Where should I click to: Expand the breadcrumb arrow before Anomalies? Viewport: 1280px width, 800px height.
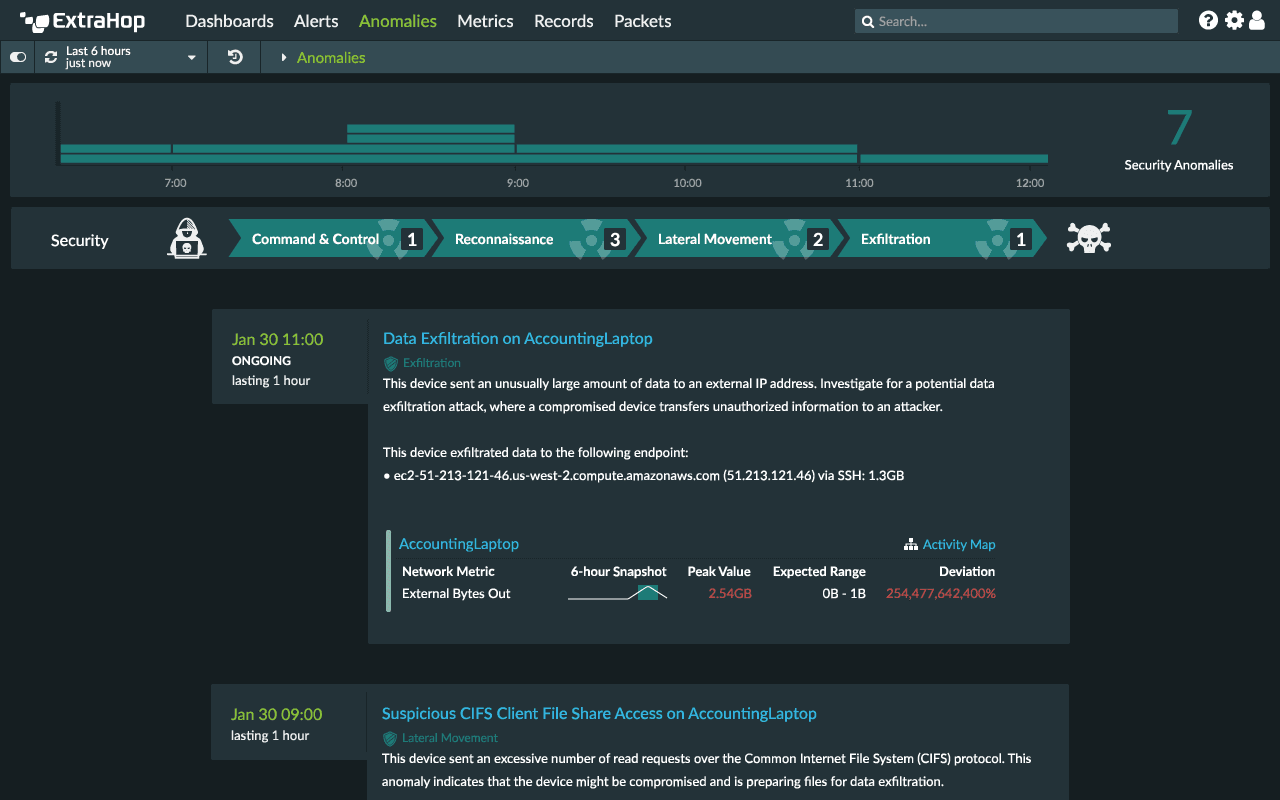pos(284,58)
